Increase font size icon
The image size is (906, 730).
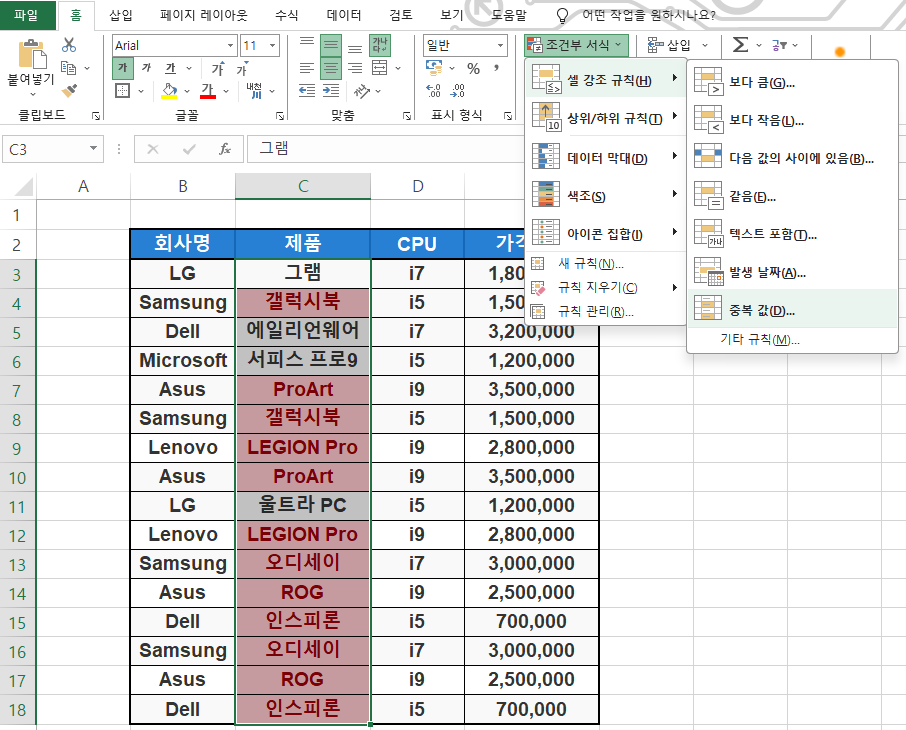(x=218, y=68)
